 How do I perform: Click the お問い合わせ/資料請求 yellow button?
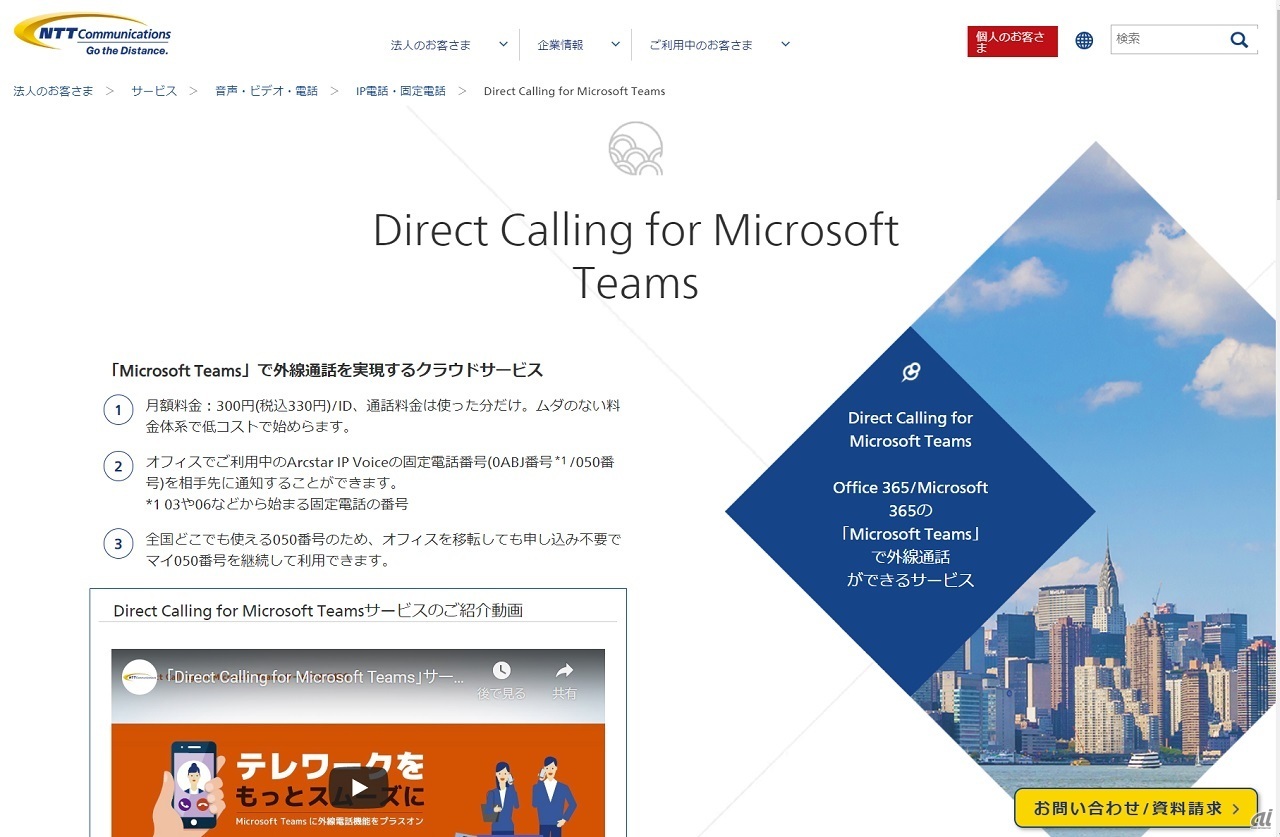click(1136, 808)
